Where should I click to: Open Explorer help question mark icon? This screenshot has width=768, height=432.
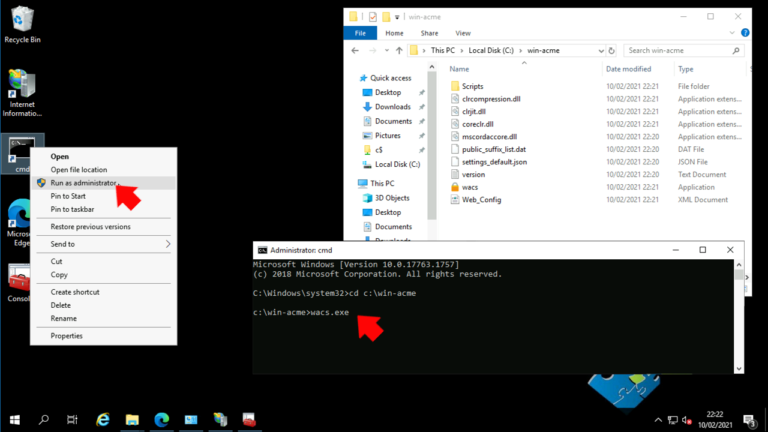click(x=745, y=33)
